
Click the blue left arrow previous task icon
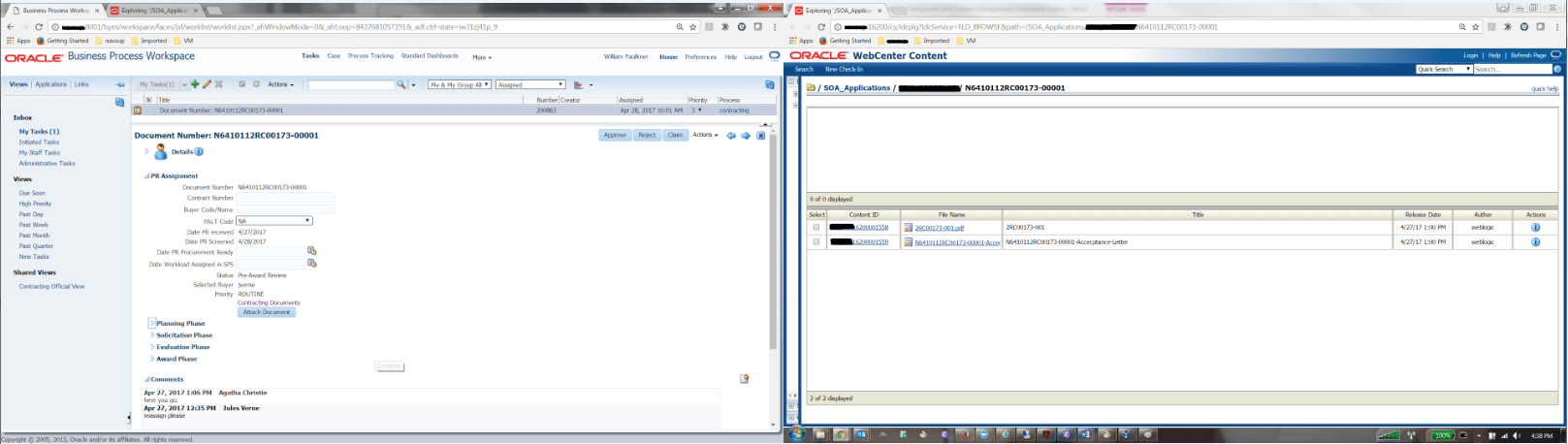[x=731, y=136]
